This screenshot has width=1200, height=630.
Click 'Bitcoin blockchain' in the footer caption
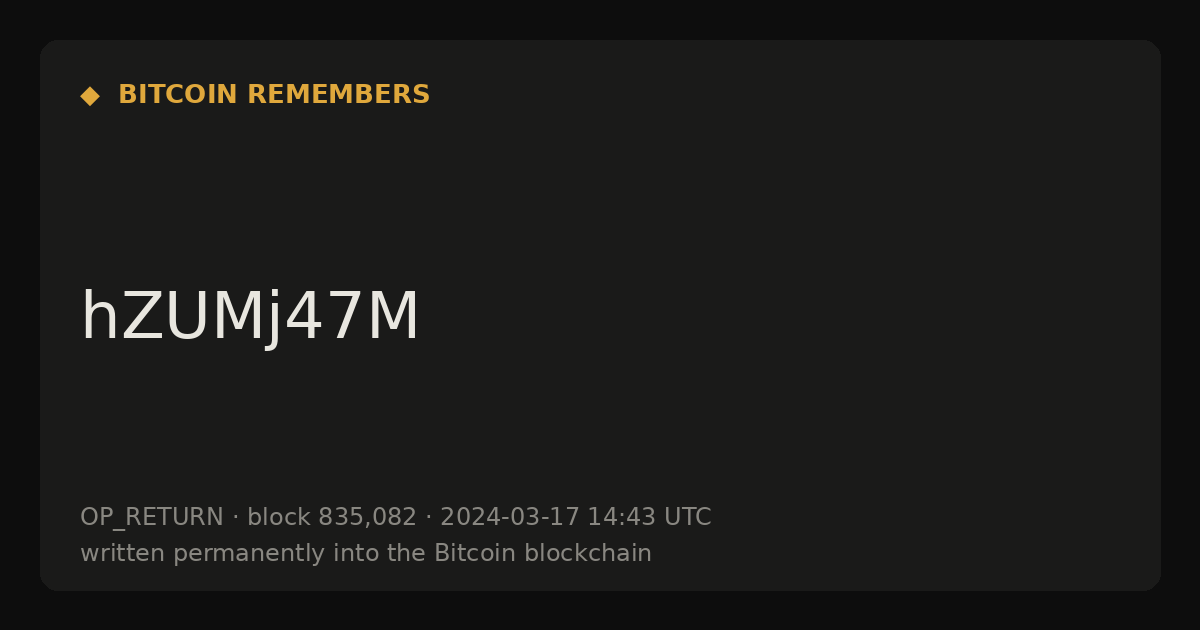click(x=543, y=554)
